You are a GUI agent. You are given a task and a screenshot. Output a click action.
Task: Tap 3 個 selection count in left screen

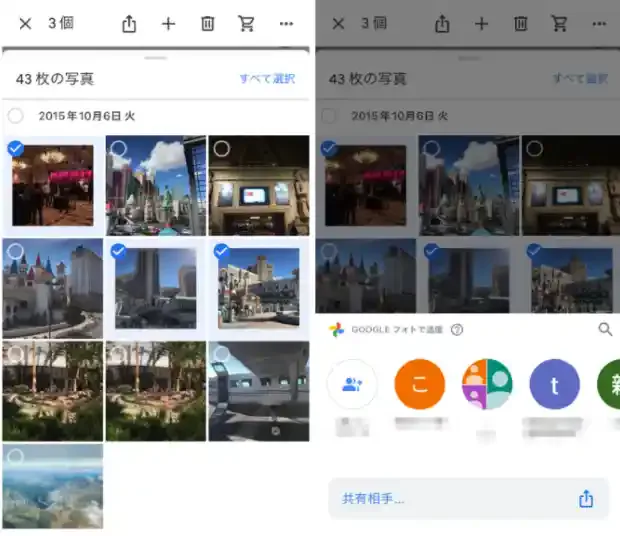click(x=61, y=23)
